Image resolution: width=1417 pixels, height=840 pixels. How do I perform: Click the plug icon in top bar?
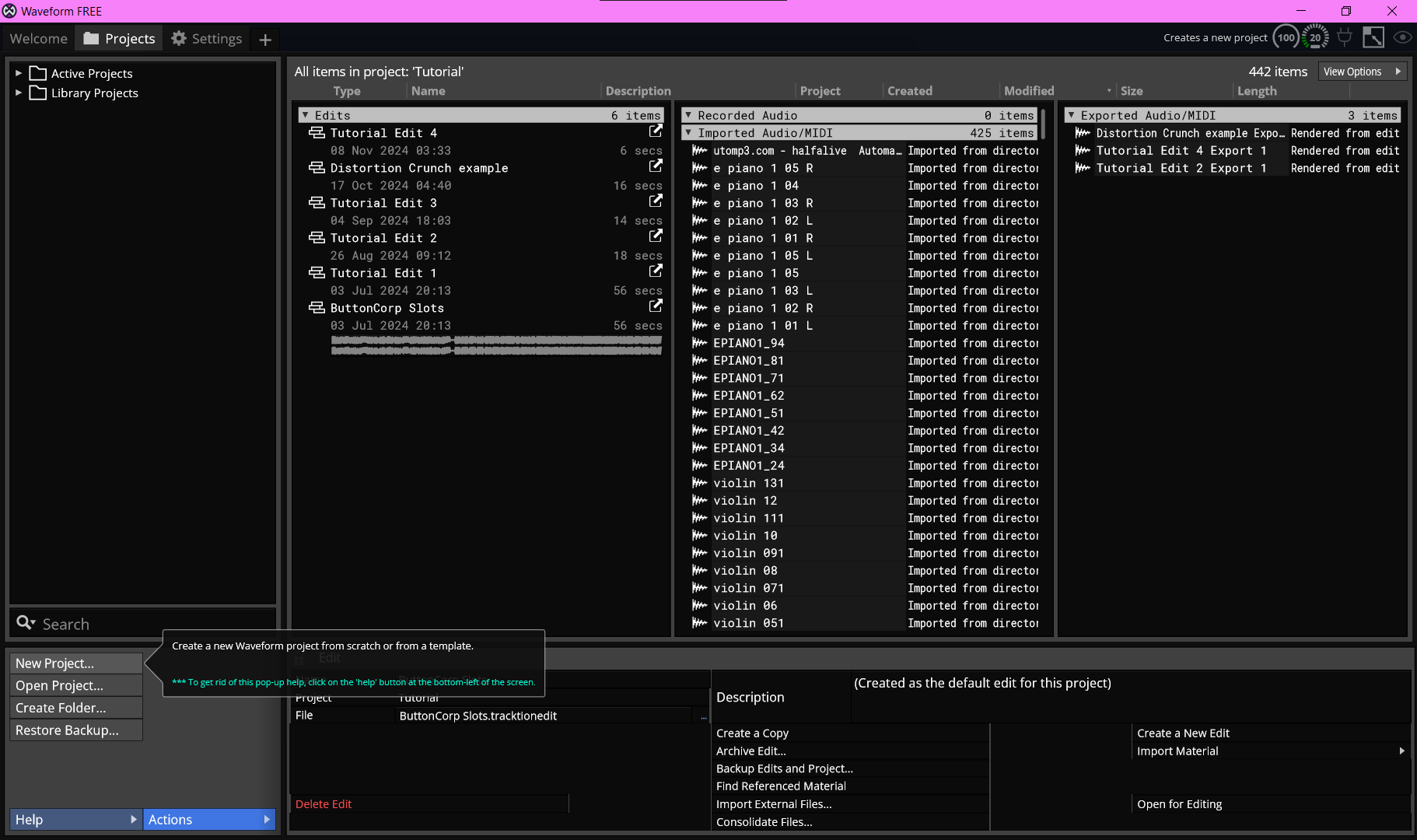[1344, 37]
